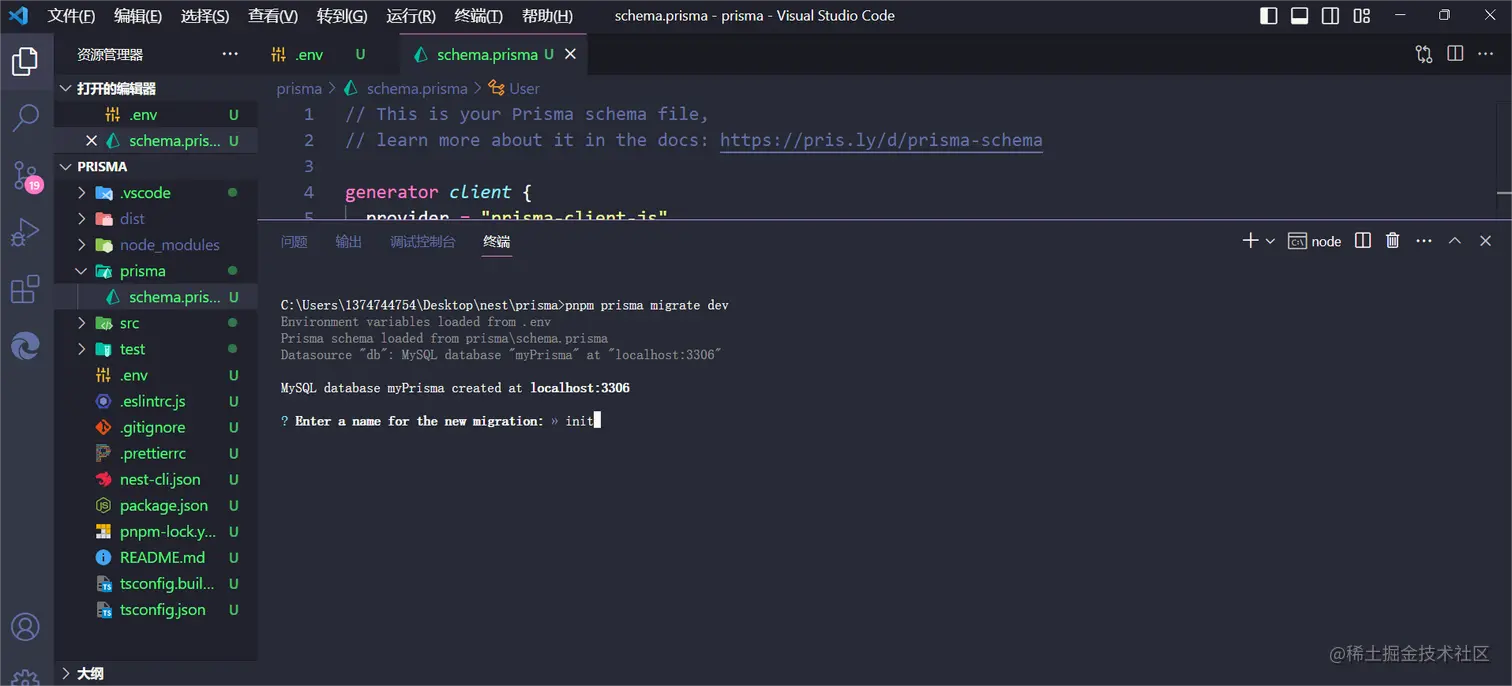Open the 查看(V) menu

click(273, 15)
